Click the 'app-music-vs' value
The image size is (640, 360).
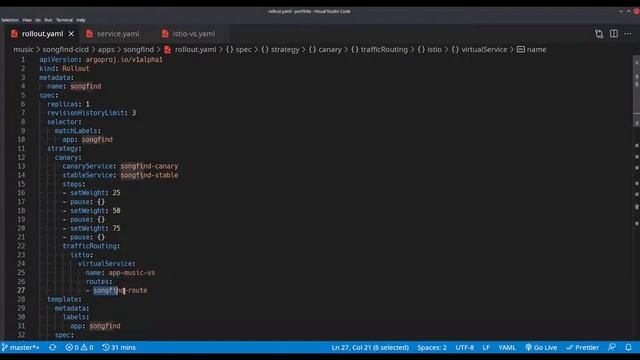pyautogui.click(x=131, y=273)
